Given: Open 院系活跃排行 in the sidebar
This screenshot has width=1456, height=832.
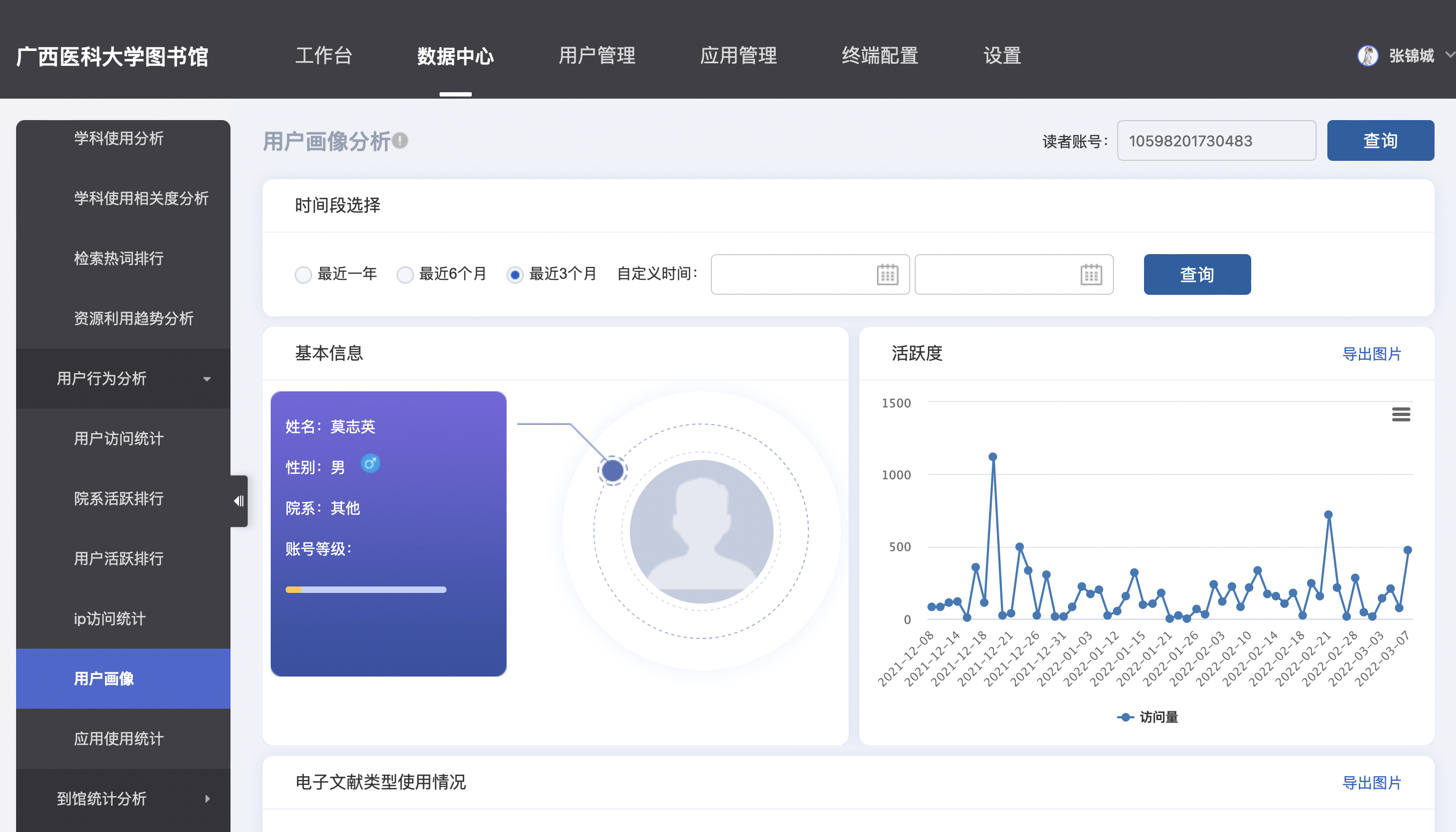Looking at the screenshot, I should point(119,498).
